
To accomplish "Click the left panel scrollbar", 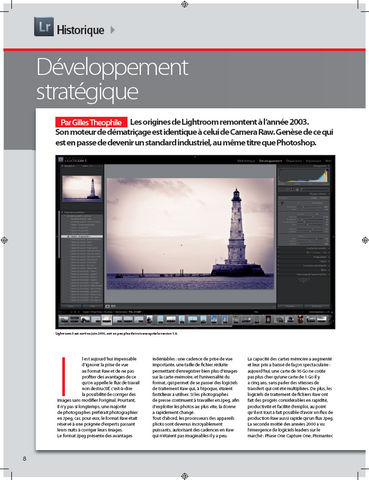I will (60, 235).
